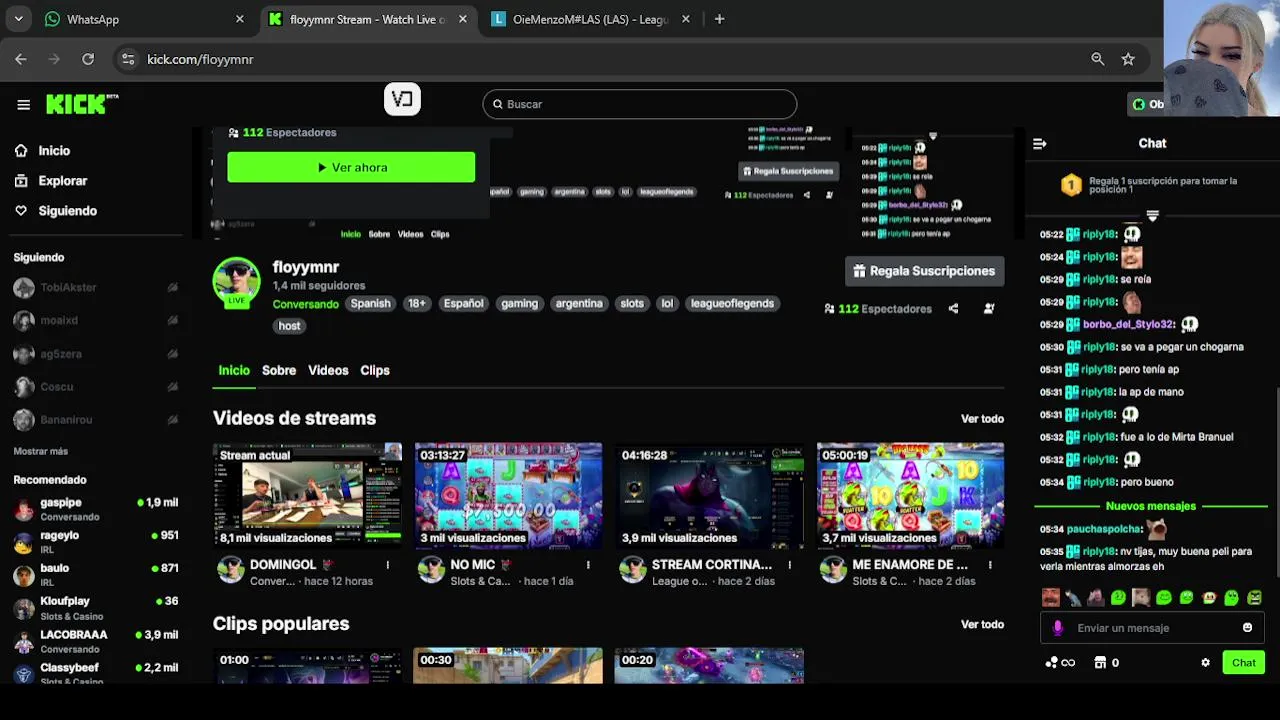The width and height of the screenshot is (1280, 720).
Task: Open recommended channel gaspipe
Action: point(96,509)
